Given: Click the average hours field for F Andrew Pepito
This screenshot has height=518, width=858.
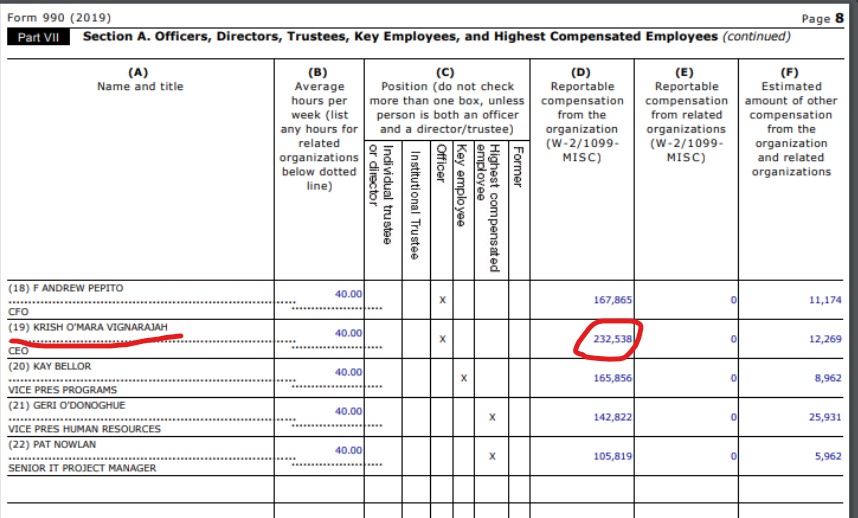Looking at the screenshot, I should [x=348, y=294].
